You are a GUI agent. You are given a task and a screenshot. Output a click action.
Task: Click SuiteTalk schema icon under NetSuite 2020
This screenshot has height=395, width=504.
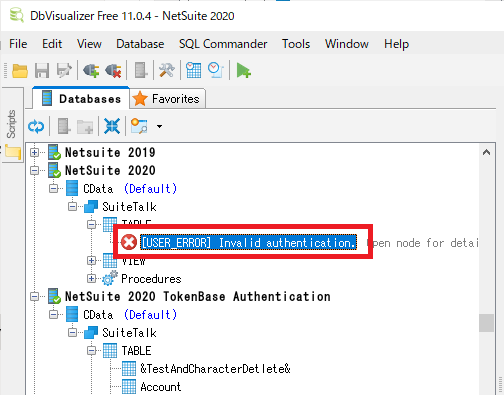tap(91, 206)
